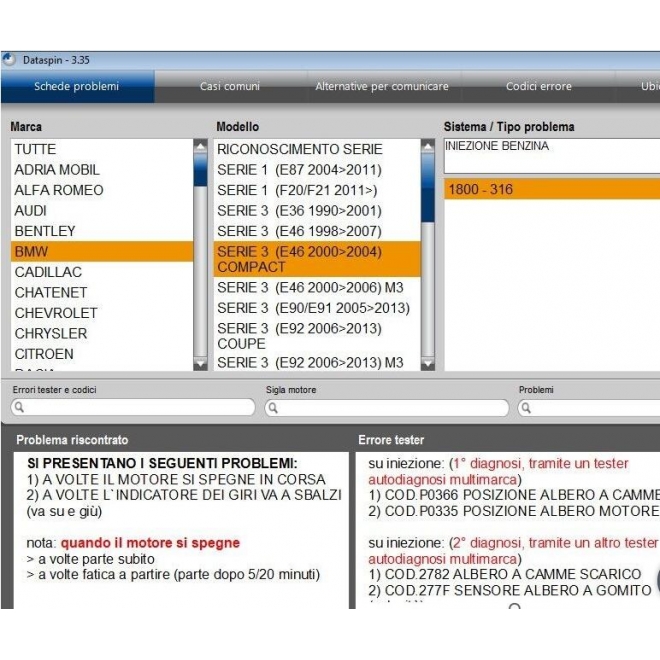The height and width of the screenshot is (660, 660).
Task: Click line A VOLTE IL MOTORE SI SPEGNE IN CORSA
Action: 176,479
